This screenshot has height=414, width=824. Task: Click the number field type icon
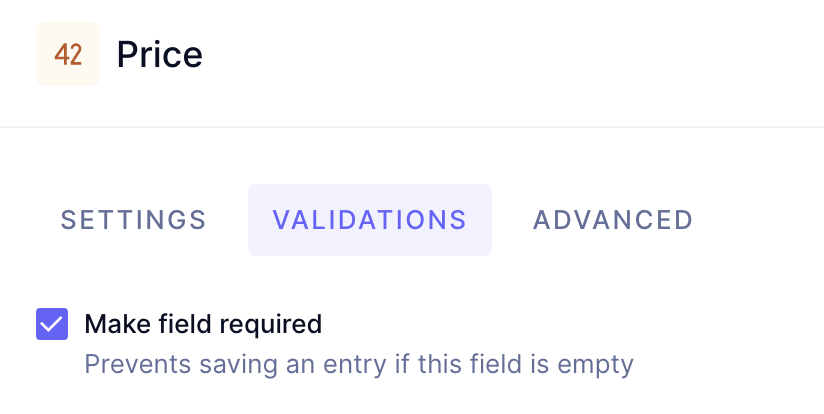68,54
